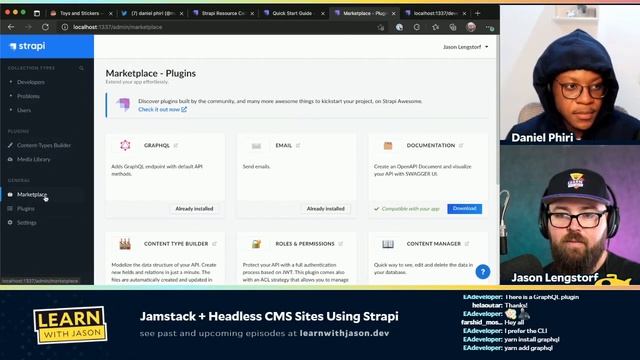640x360 pixels.
Task: Click the browser profile avatar icon
Action: tap(471, 27)
